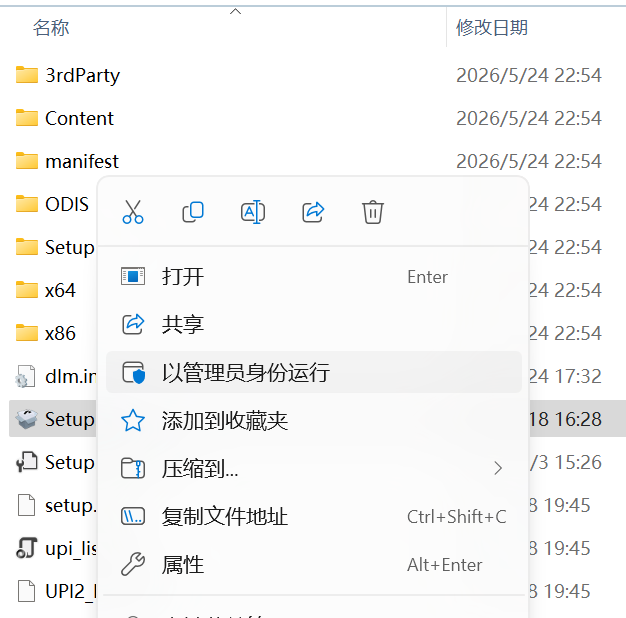
Task: Select the dlm.ini settings file icon
Action: (26, 376)
